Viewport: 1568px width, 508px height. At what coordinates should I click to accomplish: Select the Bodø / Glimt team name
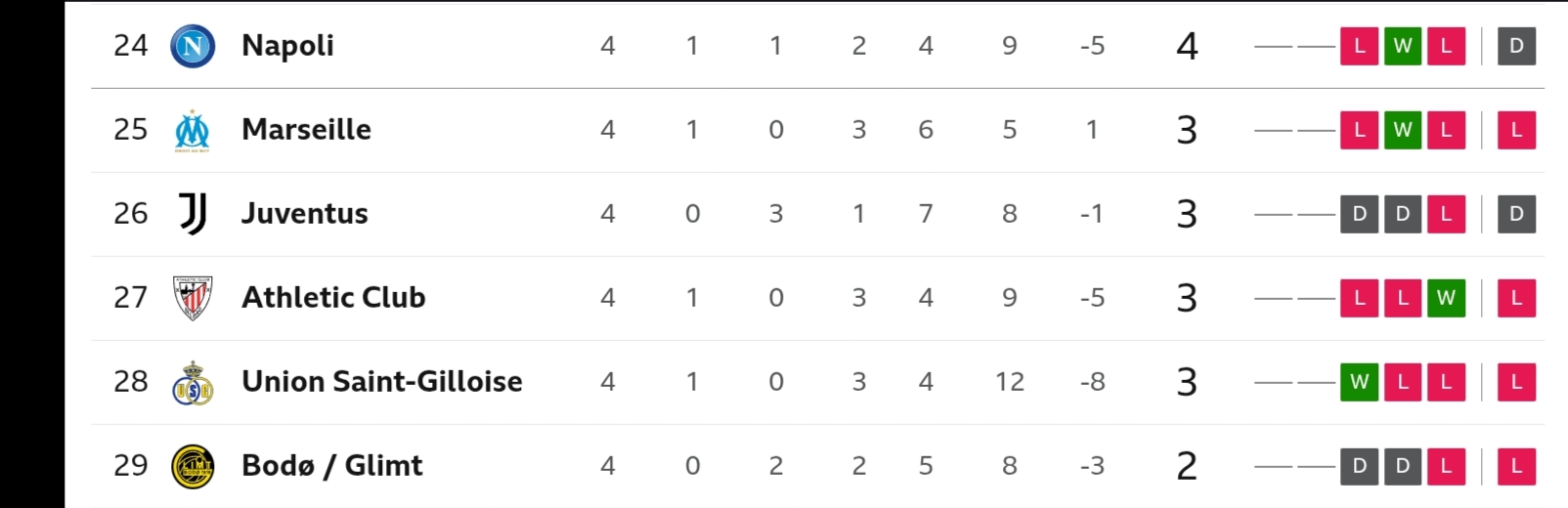(x=332, y=466)
